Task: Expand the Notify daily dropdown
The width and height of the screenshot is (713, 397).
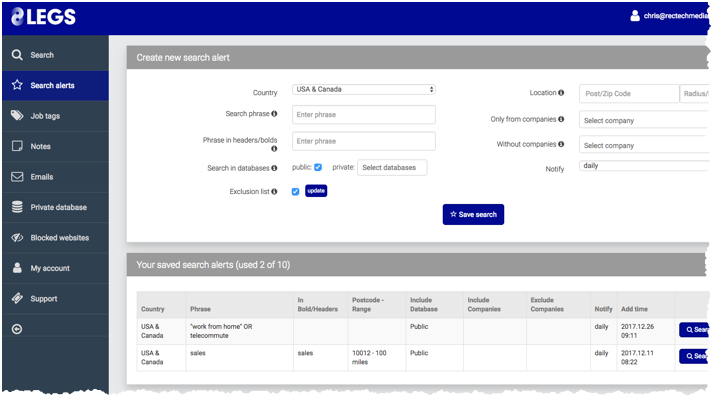Action: (x=644, y=166)
